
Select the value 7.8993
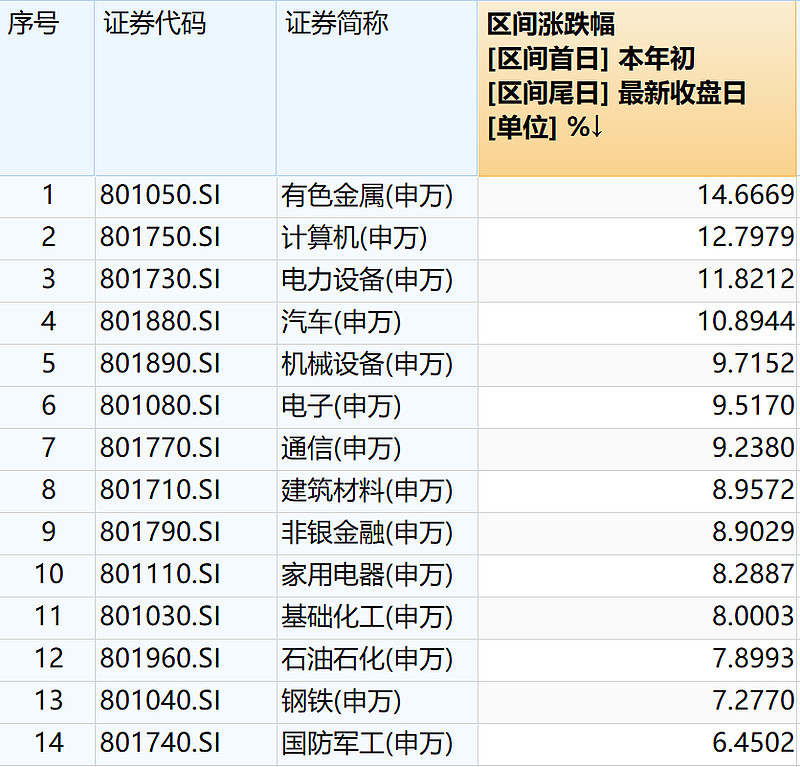[x=754, y=658]
